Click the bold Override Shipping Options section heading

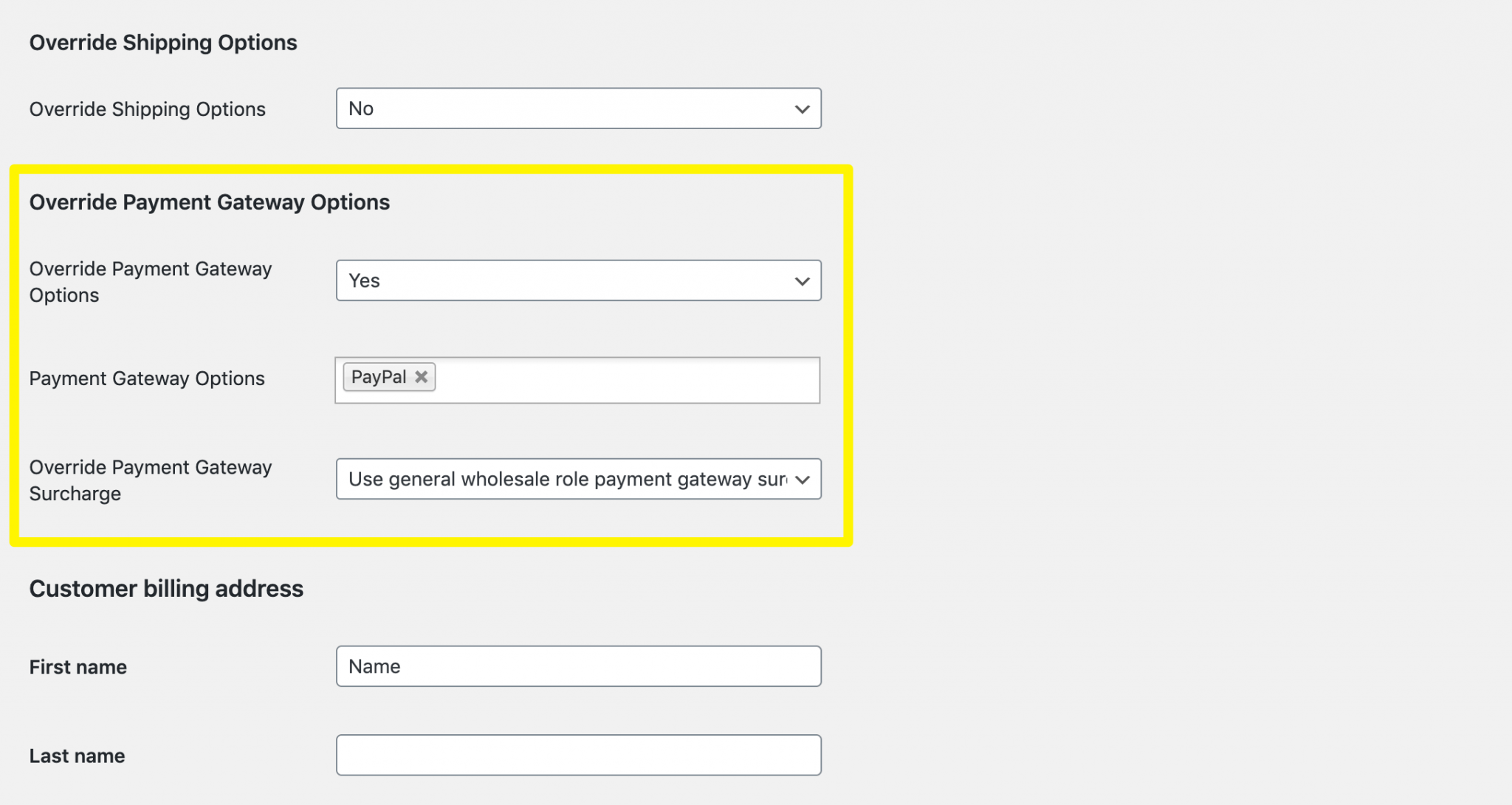(x=163, y=43)
